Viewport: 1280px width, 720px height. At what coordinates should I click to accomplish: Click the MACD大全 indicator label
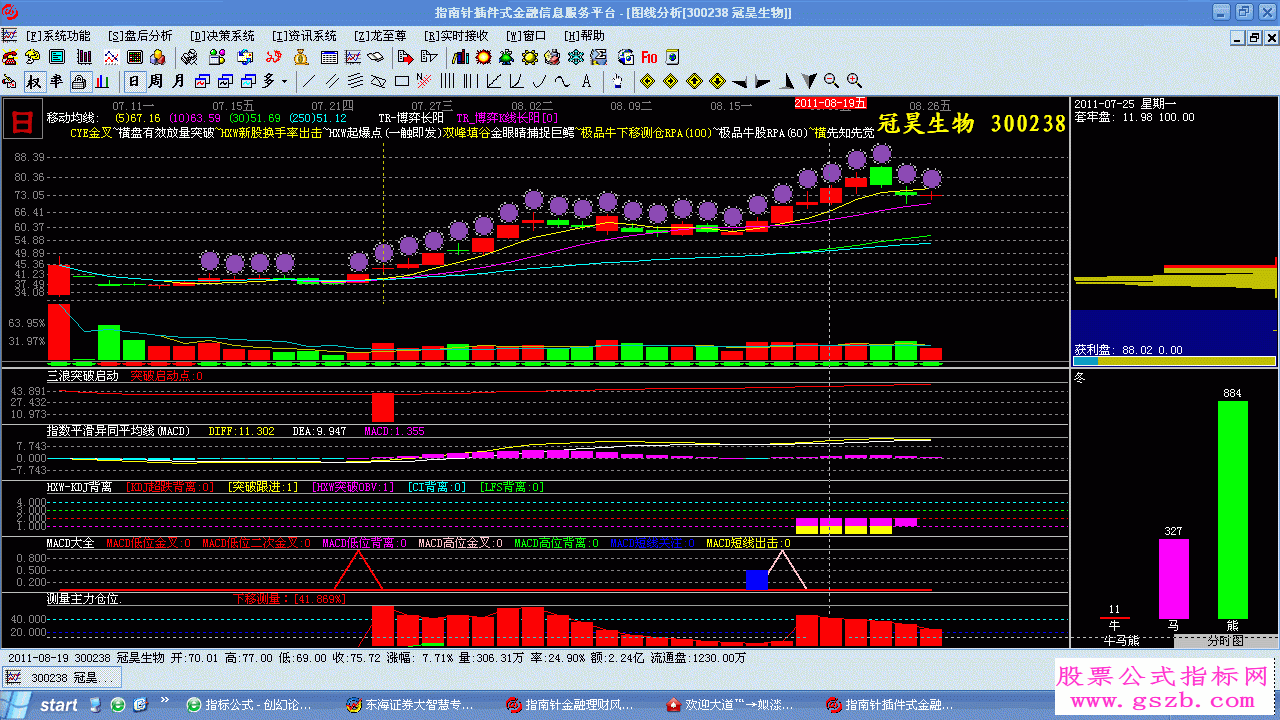tap(70, 543)
